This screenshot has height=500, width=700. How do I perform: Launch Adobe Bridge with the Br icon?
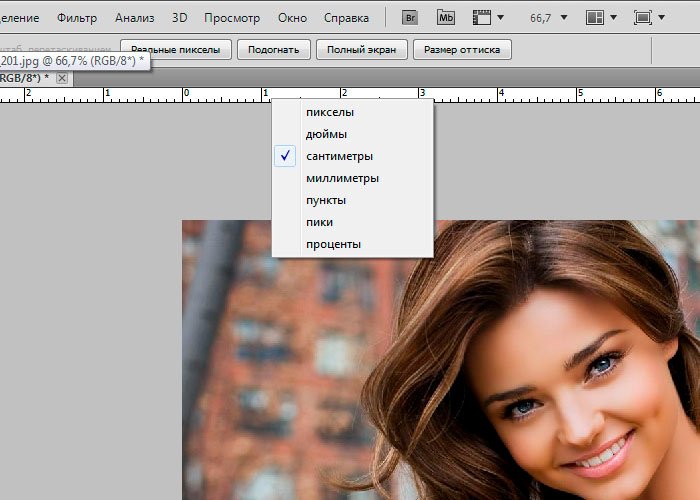click(x=410, y=18)
